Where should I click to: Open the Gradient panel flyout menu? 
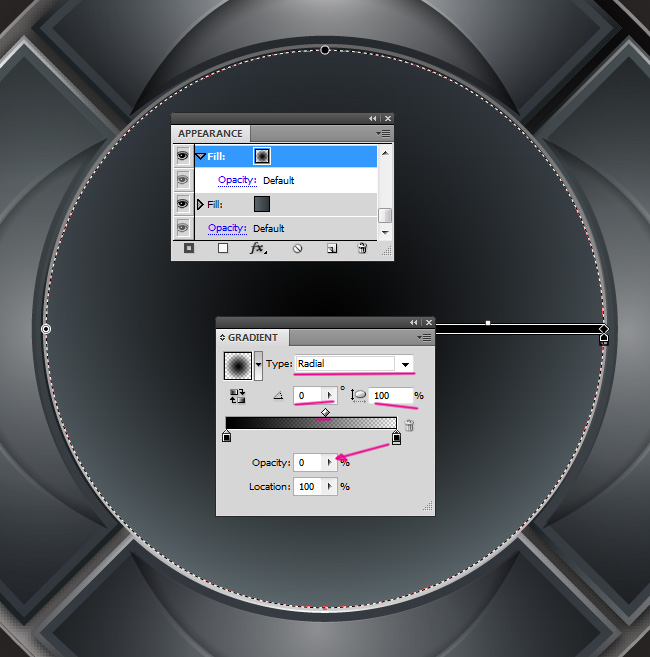point(425,338)
